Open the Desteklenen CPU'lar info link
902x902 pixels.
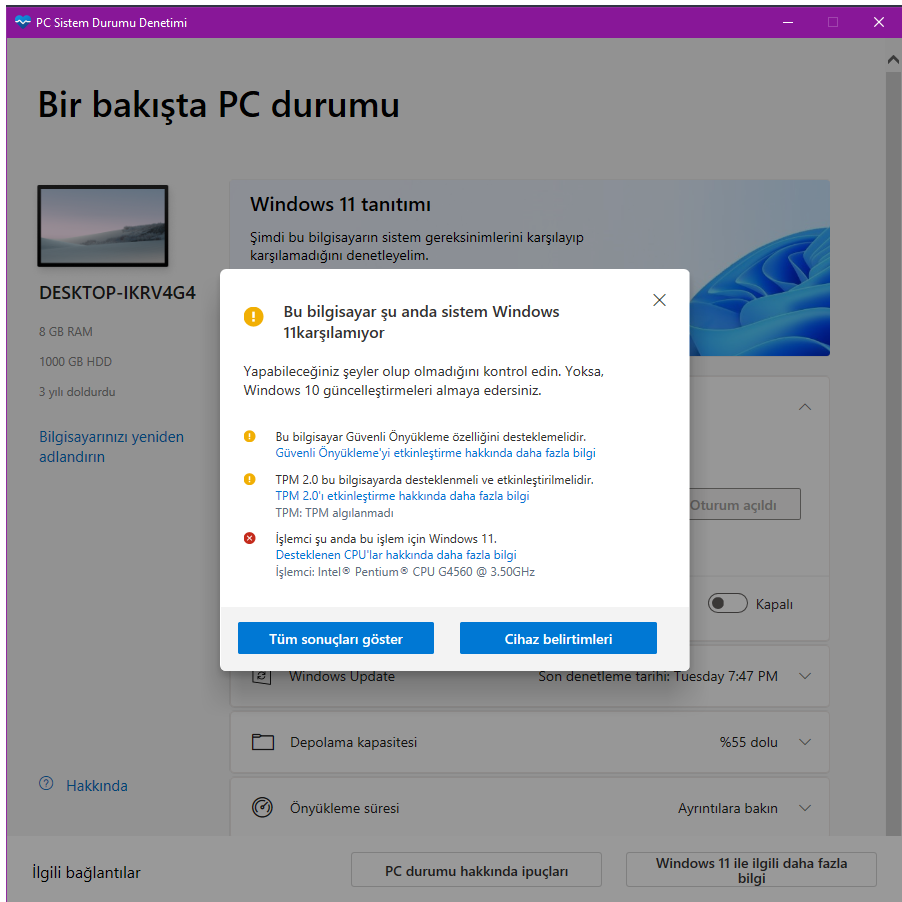pyautogui.click(x=396, y=555)
